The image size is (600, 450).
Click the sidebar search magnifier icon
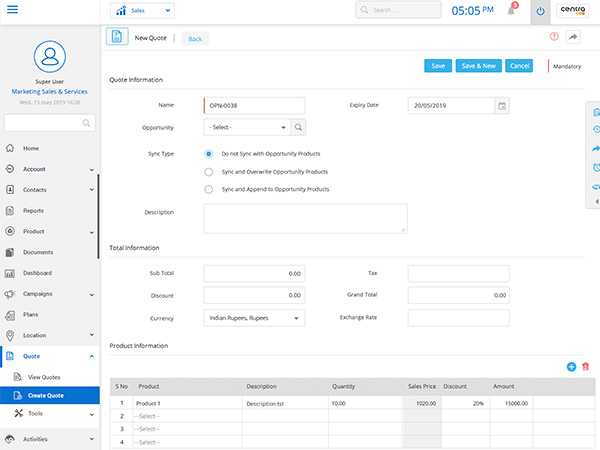(86, 123)
